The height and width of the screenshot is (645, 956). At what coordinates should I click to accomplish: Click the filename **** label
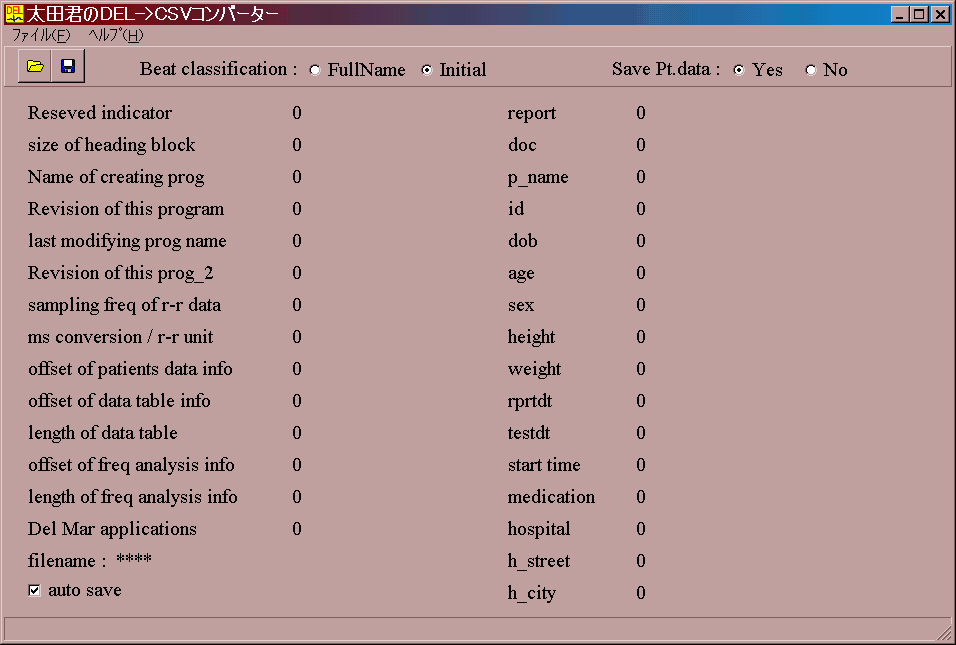click(x=90, y=560)
